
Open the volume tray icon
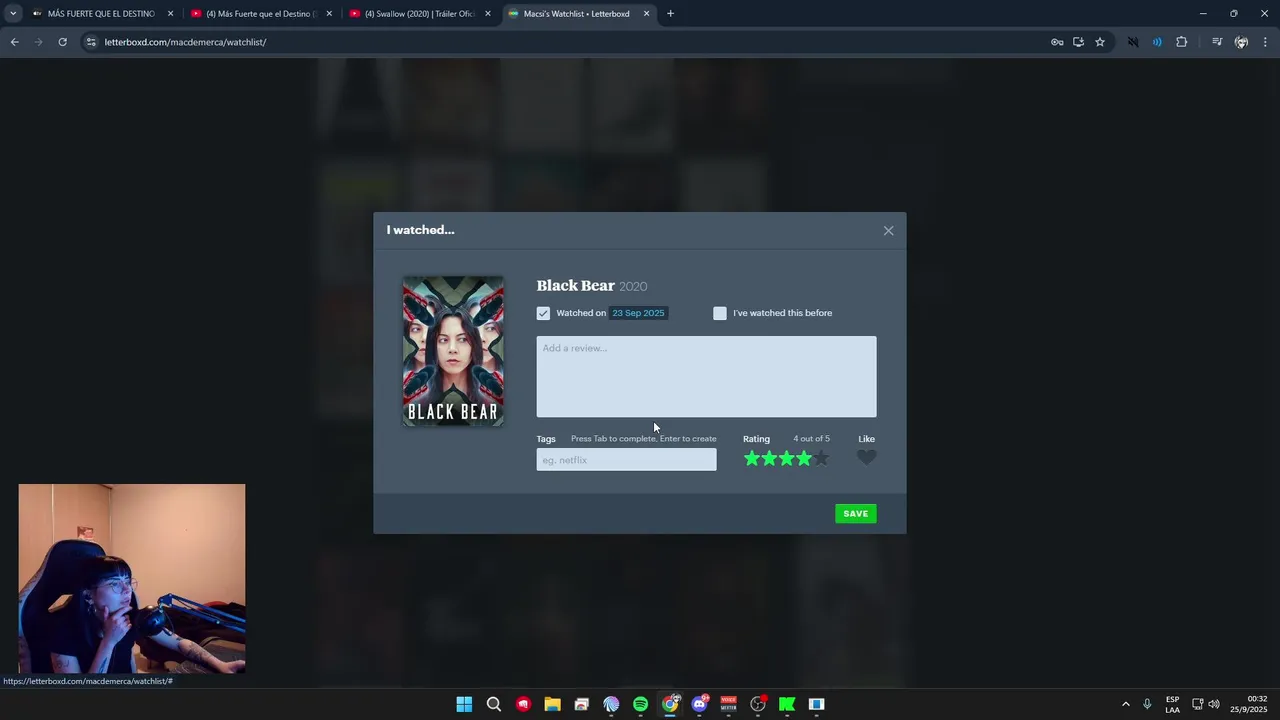click(1214, 704)
